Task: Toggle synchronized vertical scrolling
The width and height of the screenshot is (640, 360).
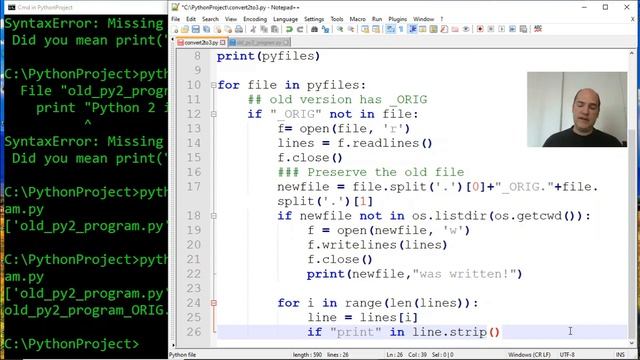Action: point(365,29)
